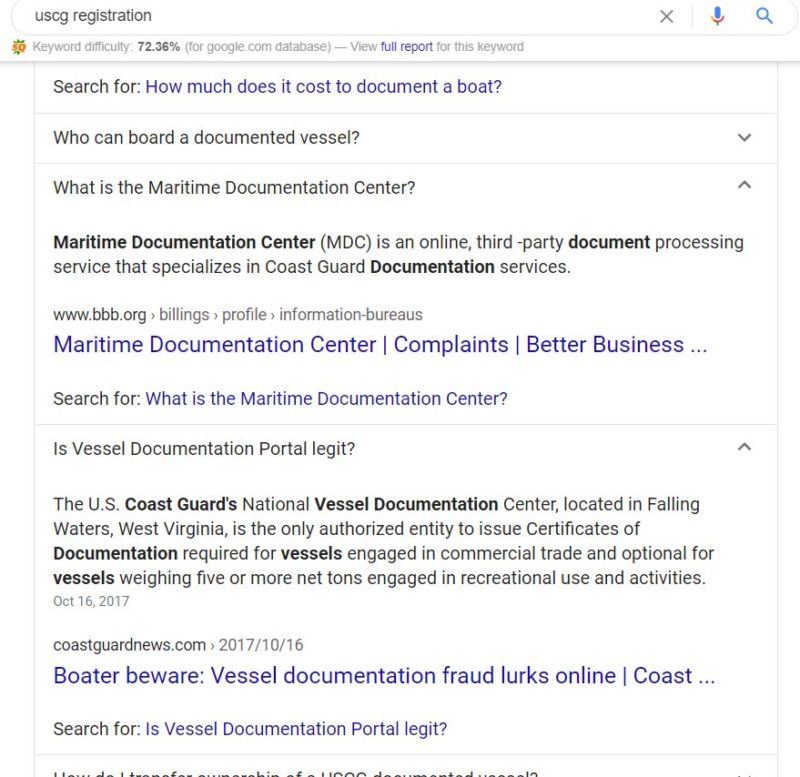Click the "Who can board a documented vessel?" question
The image size is (800, 777).
[206, 137]
